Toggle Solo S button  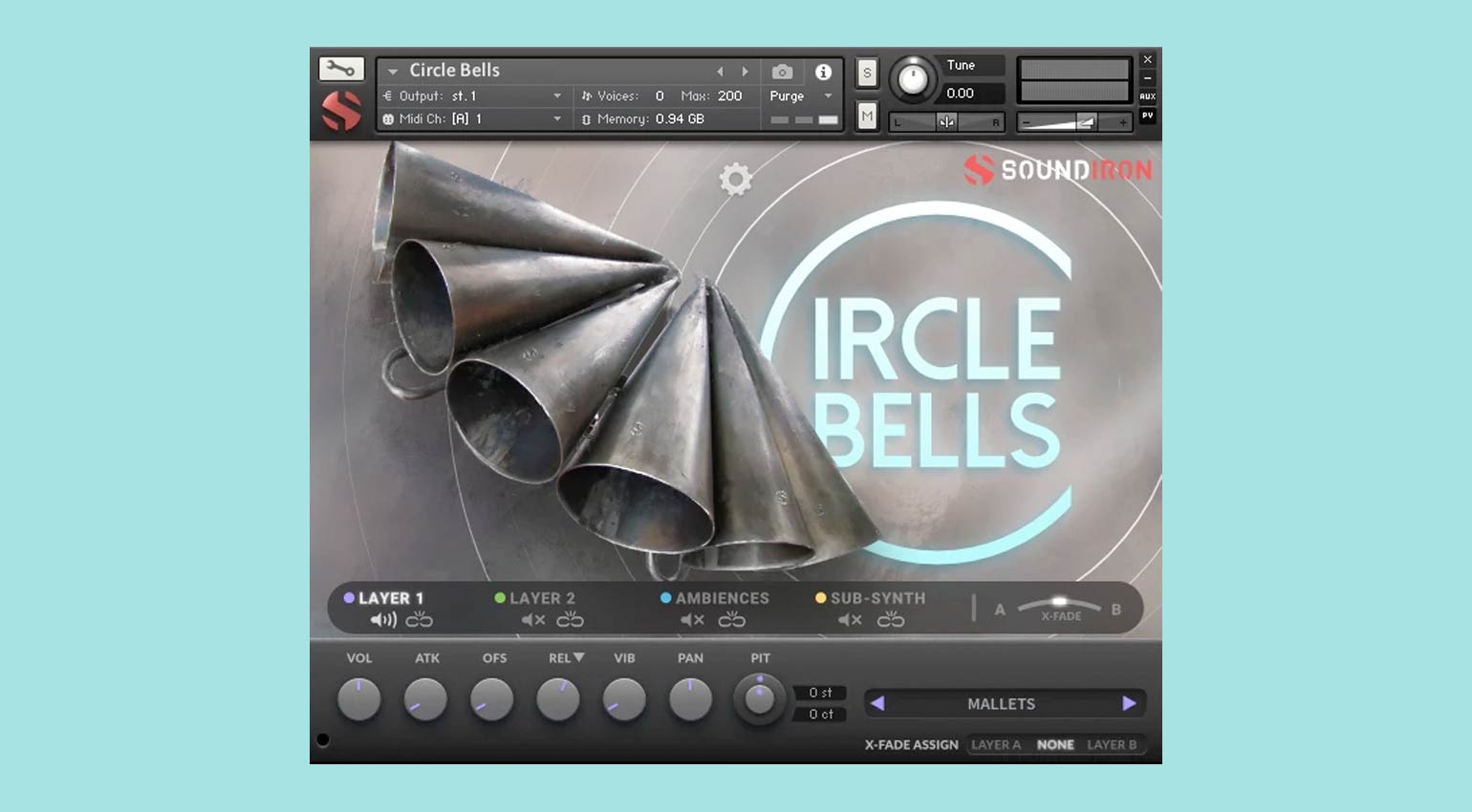click(867, 73)
